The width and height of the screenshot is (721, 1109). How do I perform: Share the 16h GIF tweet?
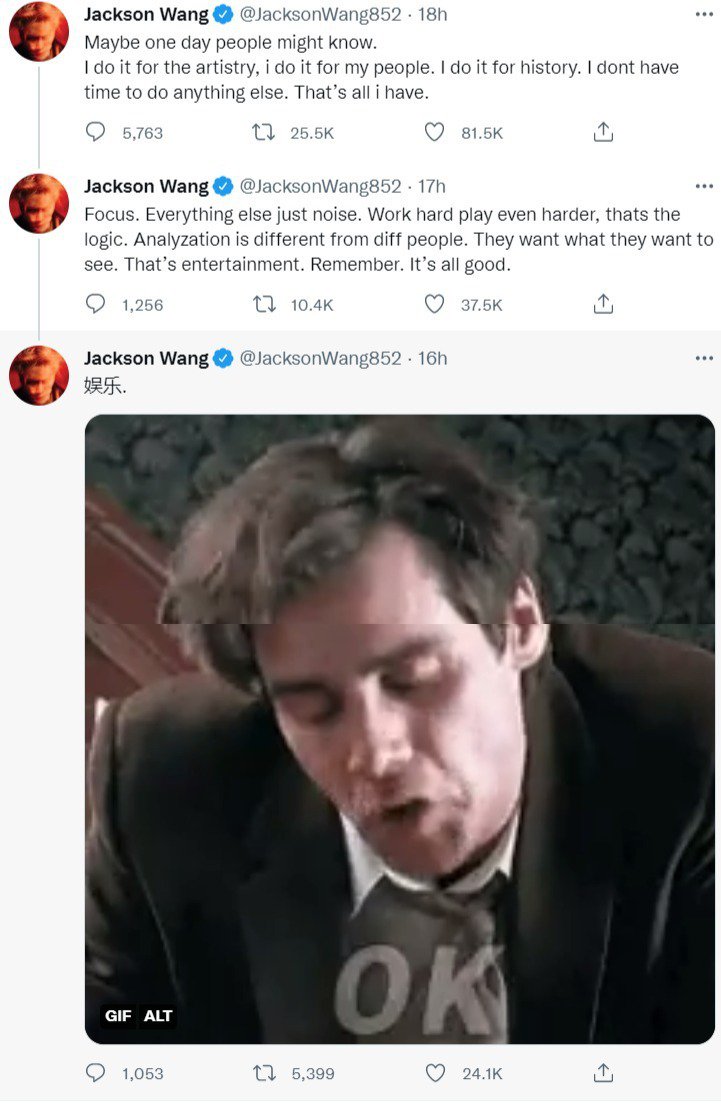[603, 1073]
